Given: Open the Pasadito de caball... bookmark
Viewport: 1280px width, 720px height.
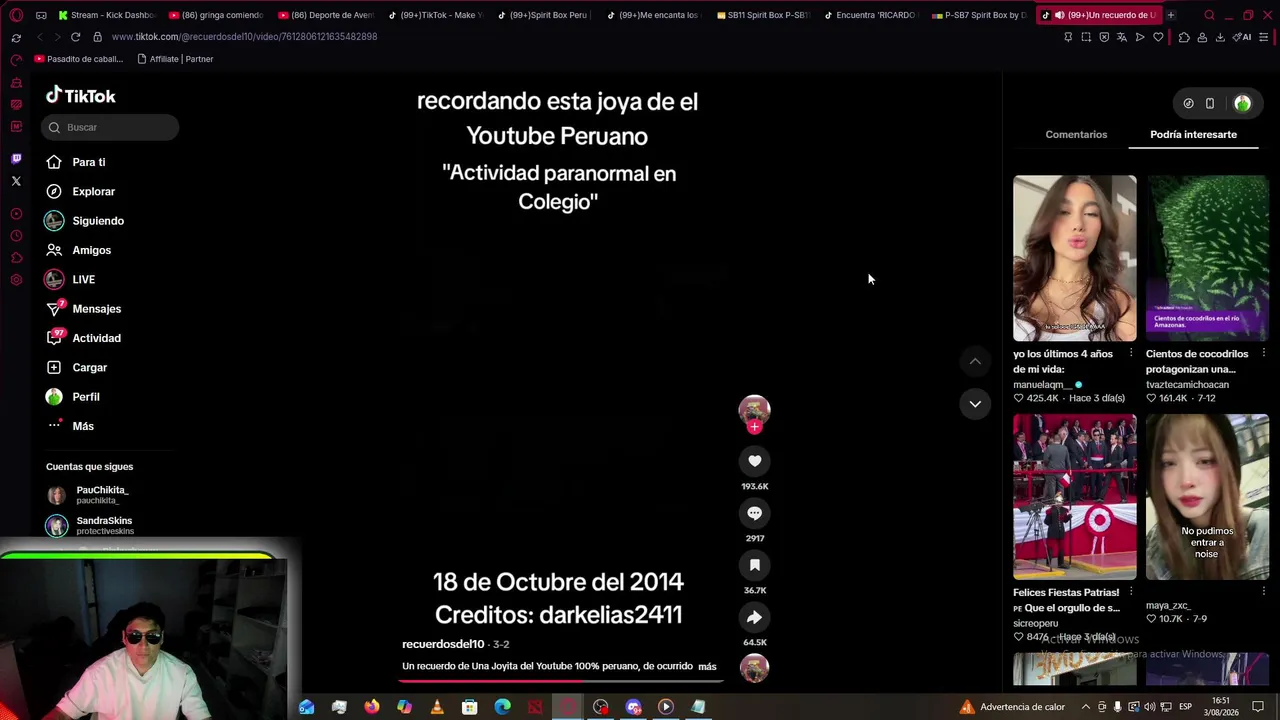Looking at the screenshot, I should [x=78, y=59].
